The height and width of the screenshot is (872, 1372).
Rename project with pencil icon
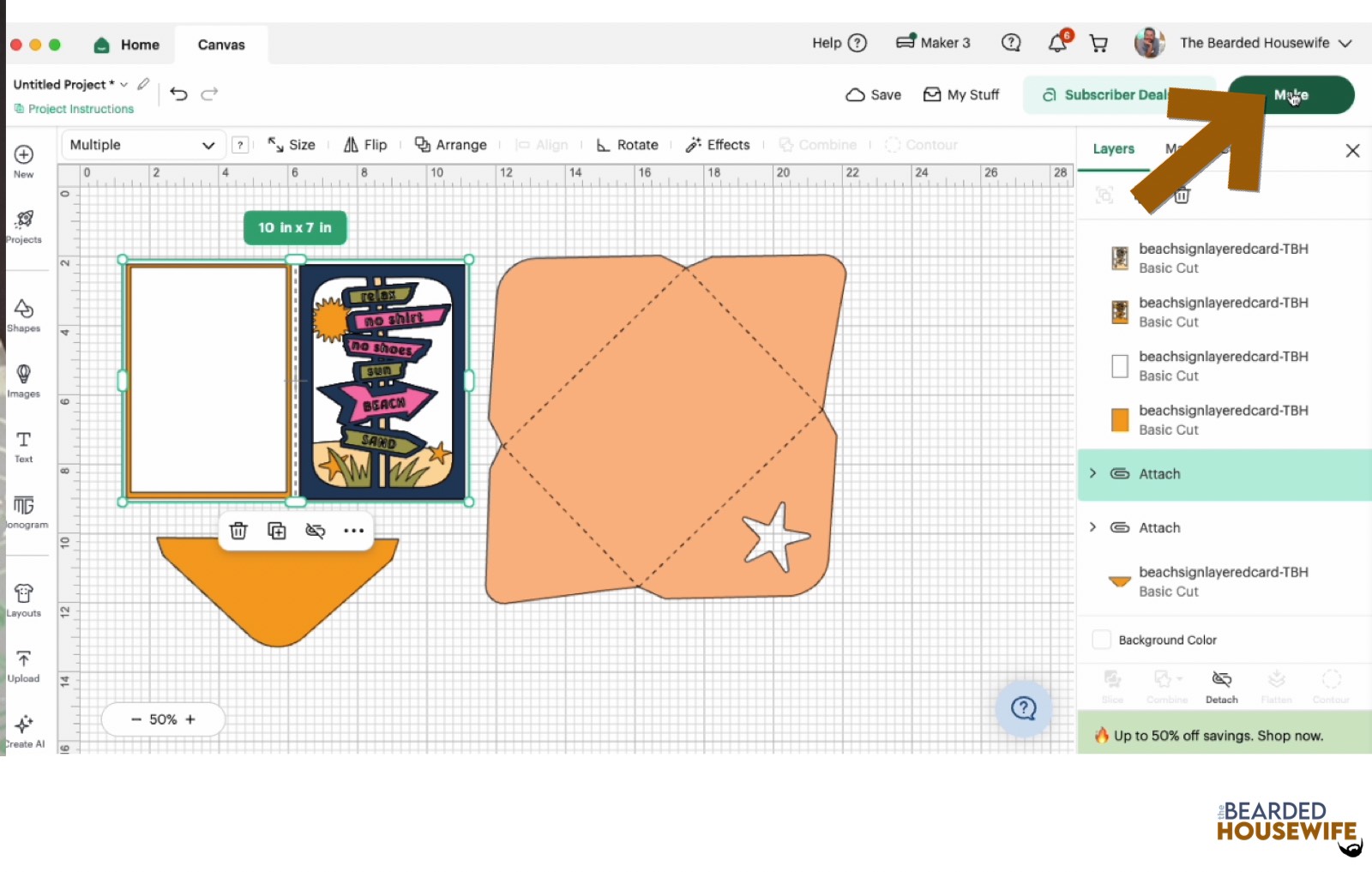143,84
